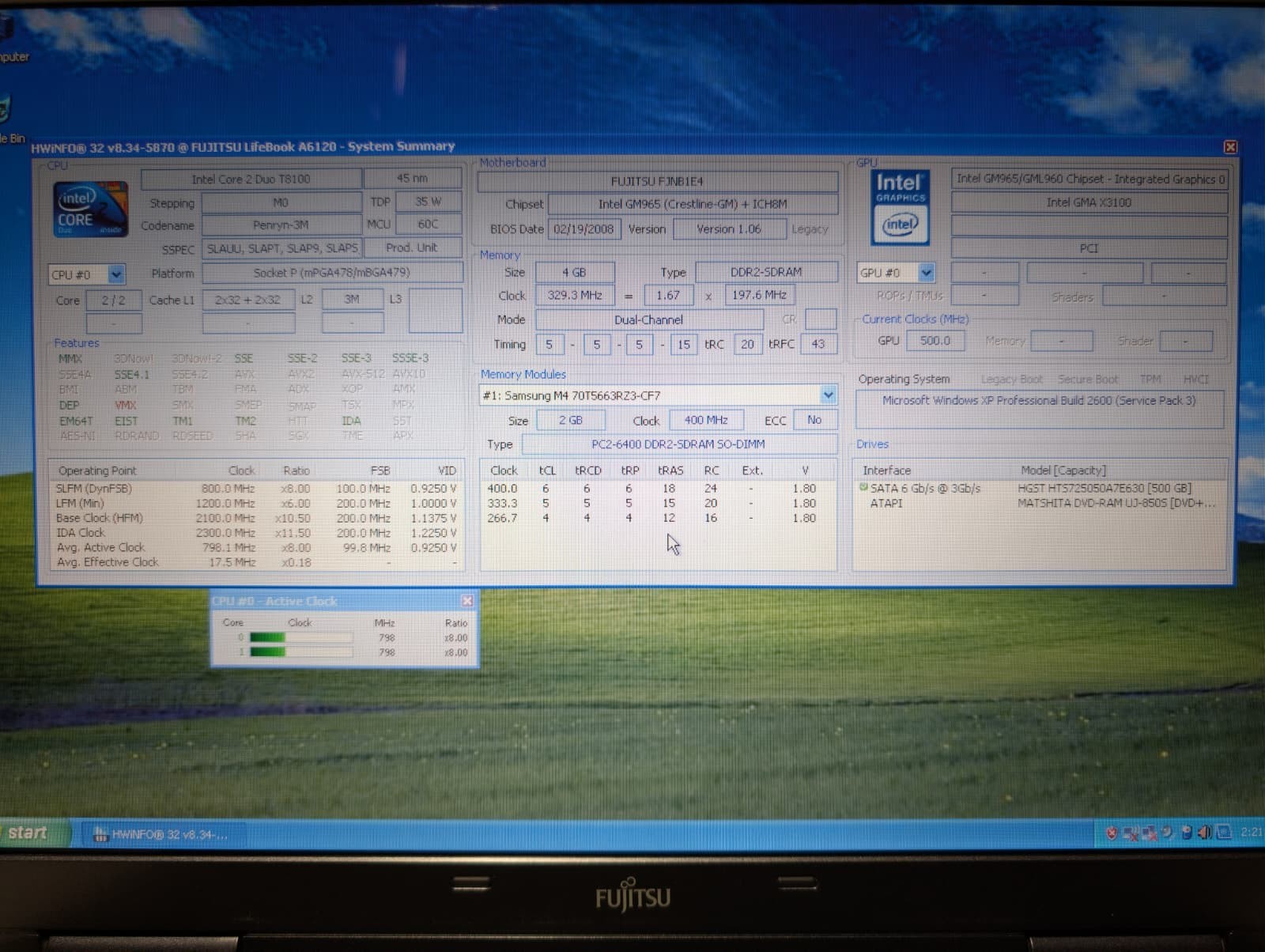The height and width of the screenshot is (952, 1265).
Task: Select the 400.0 memory timing row
Action: [x=658, y=489]
